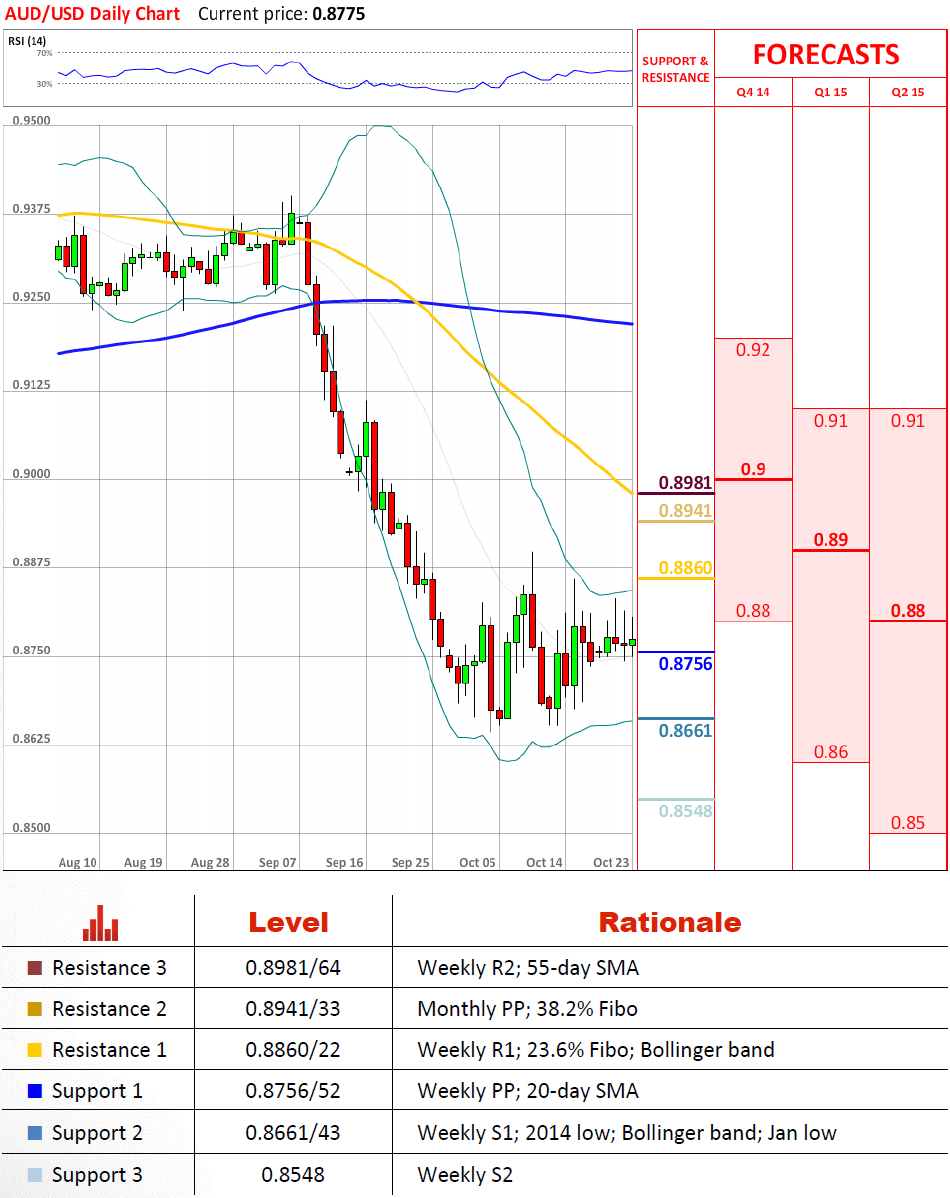950x1198 pixels.
Task: Click the level cell 0.8941/33
Action: pos(293,1009)
